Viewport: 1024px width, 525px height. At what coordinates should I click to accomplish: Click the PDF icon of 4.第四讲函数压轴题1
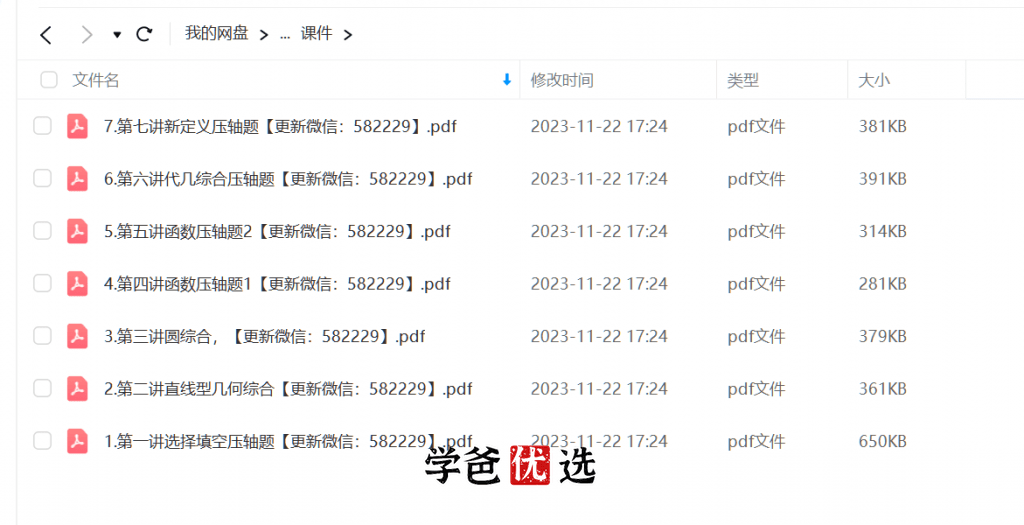[78, 283]
